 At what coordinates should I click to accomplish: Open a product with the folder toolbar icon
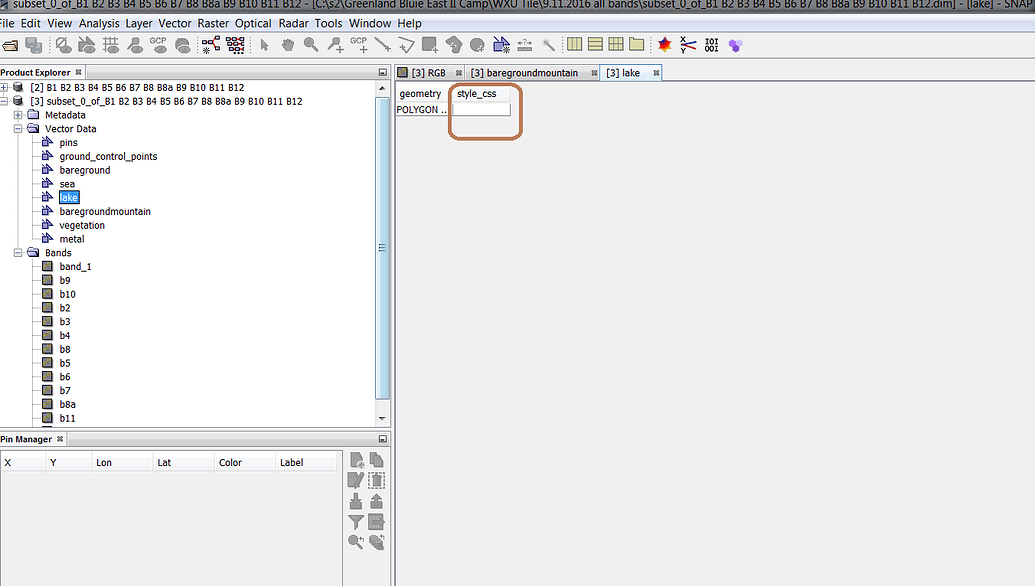[x=12, y=44]
